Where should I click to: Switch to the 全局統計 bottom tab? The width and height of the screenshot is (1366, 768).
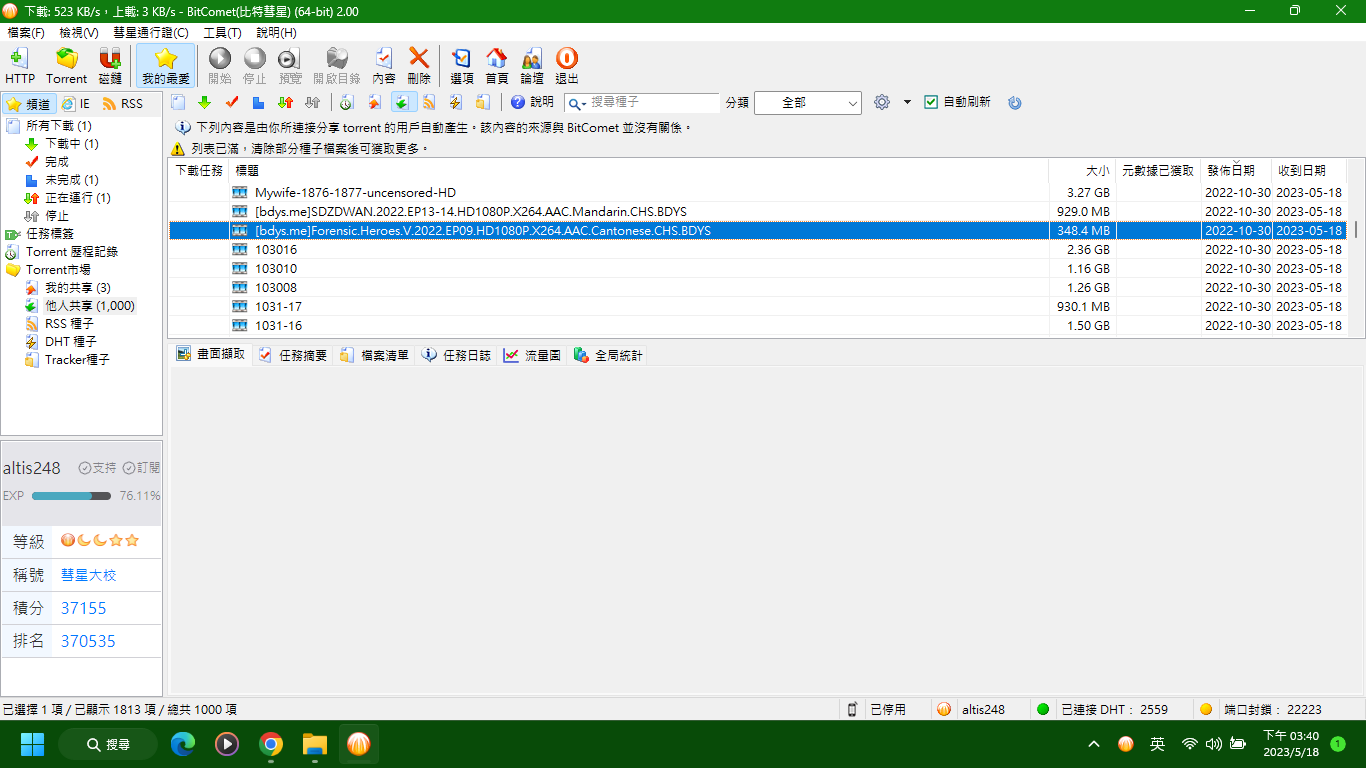(608, 354)
